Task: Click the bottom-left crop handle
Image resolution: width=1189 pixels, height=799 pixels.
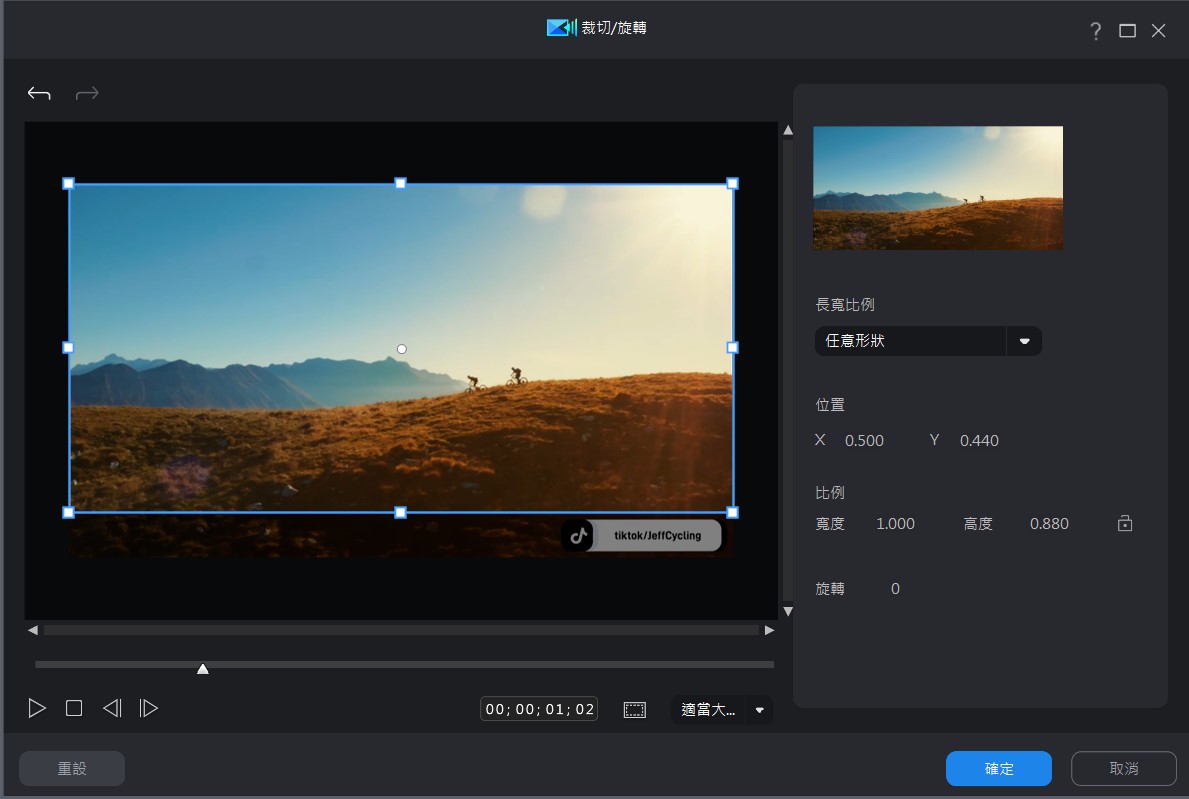Action: (x=68, y=512)
